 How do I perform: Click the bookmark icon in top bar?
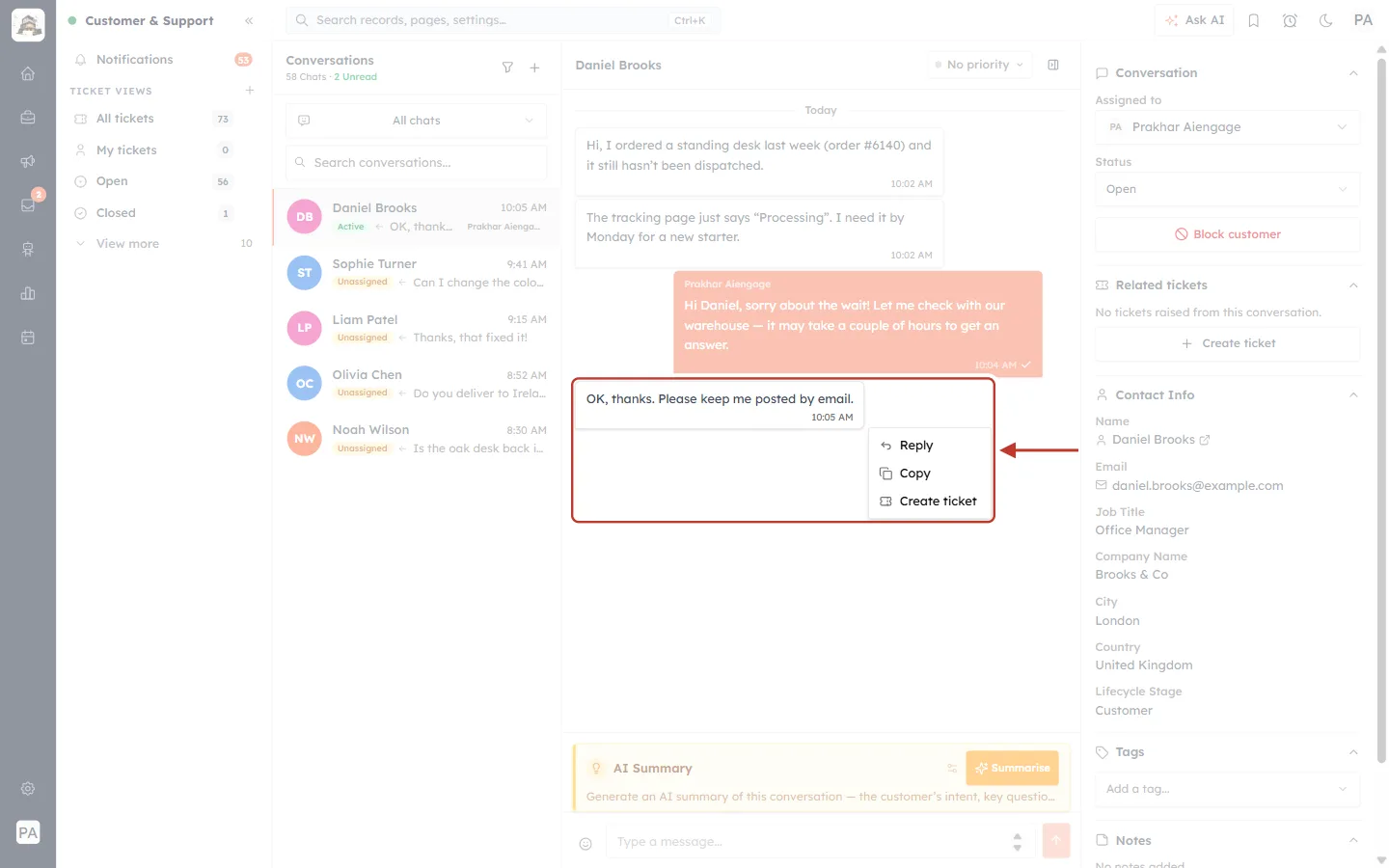click(x=1254, y=20)
